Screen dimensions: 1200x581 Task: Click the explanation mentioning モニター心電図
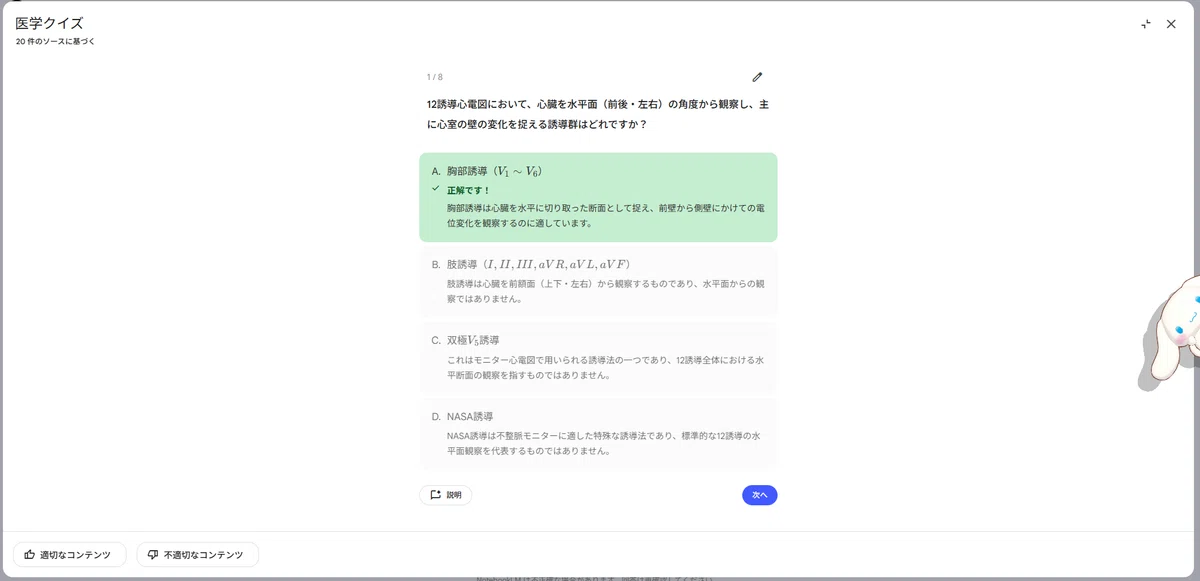click(606, 367)
